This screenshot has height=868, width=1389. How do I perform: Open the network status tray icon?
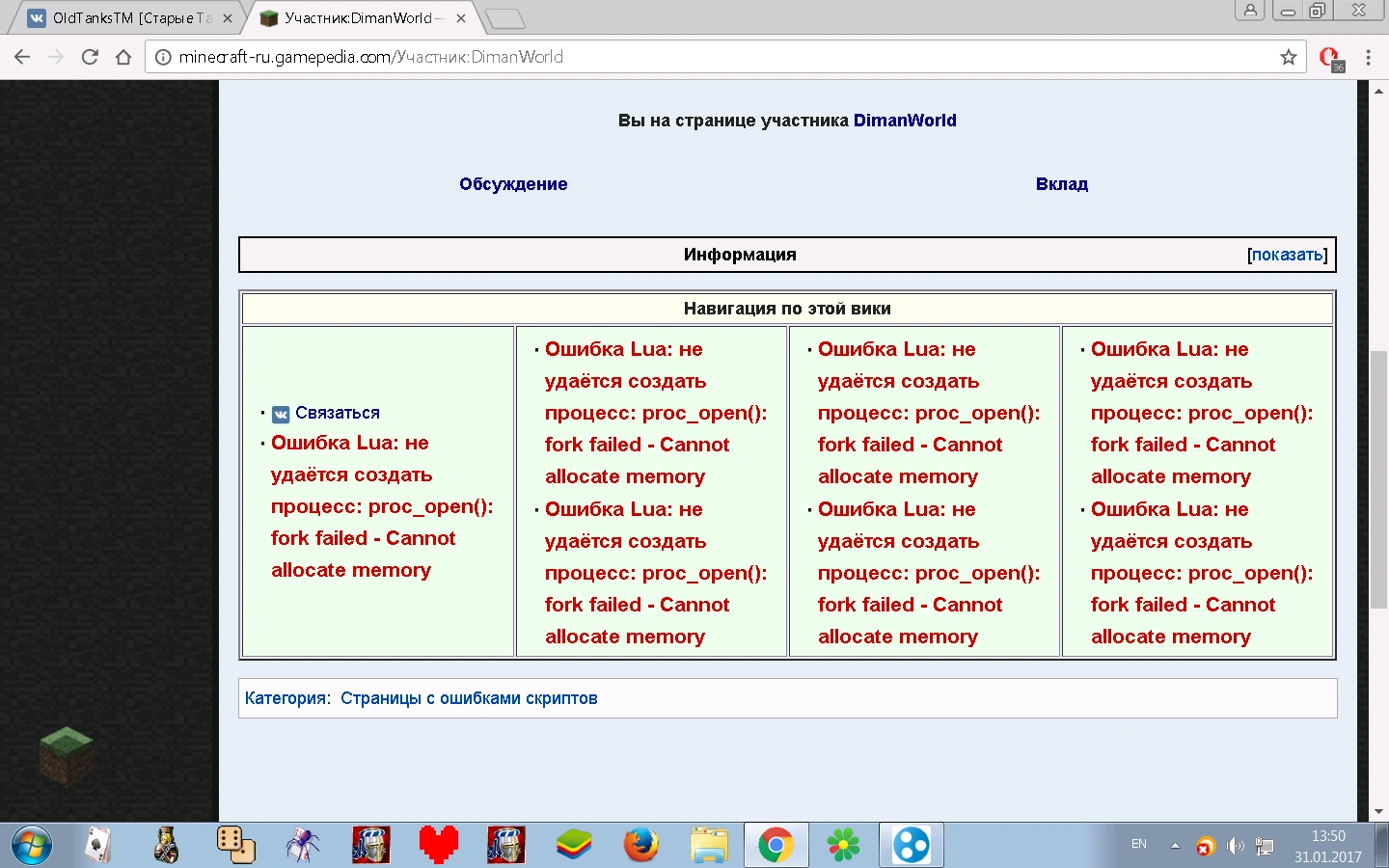click(1265, 847)
